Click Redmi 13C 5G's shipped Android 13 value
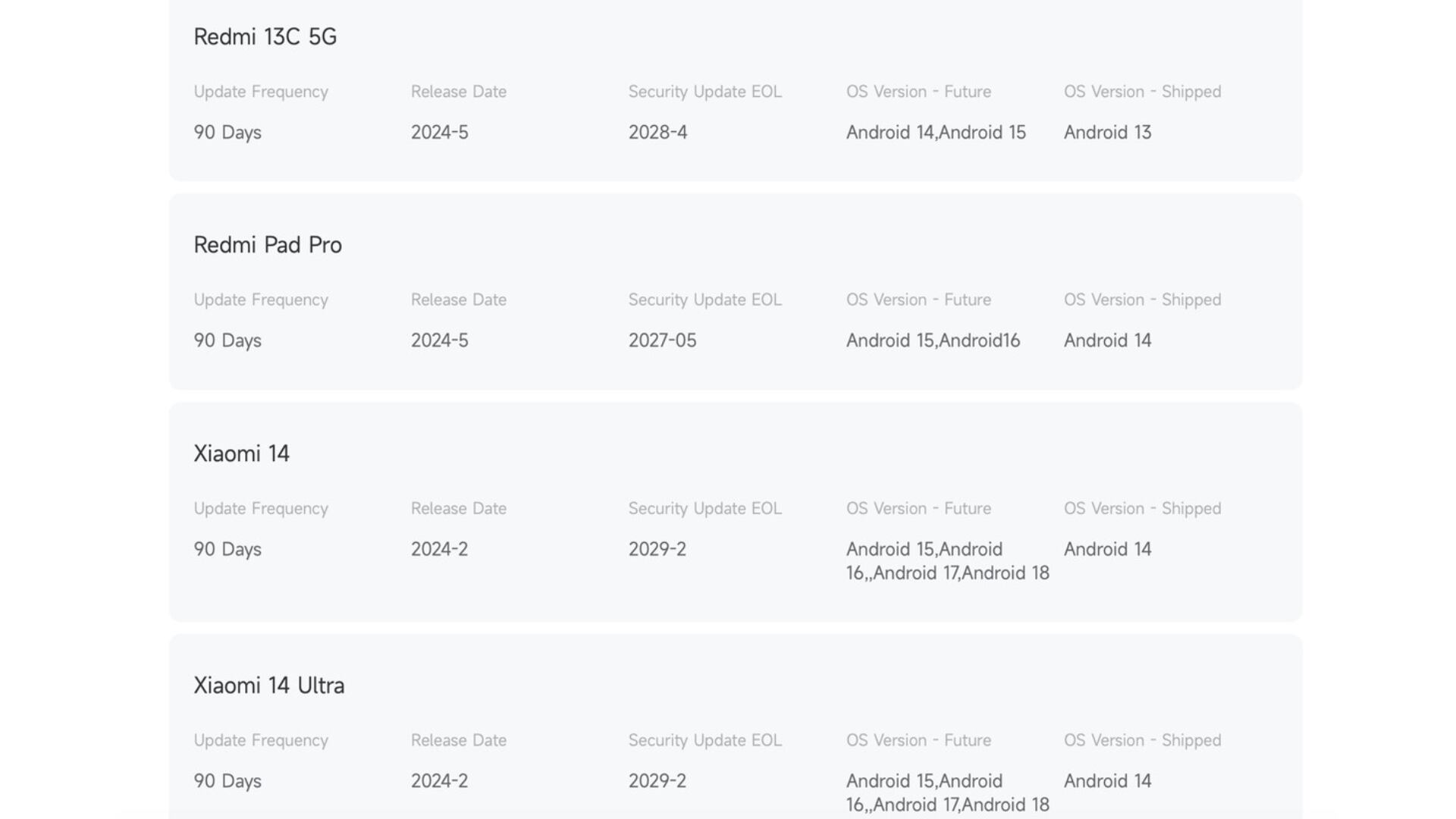Screen dimensions: 1456x819 click(1107, 133)
